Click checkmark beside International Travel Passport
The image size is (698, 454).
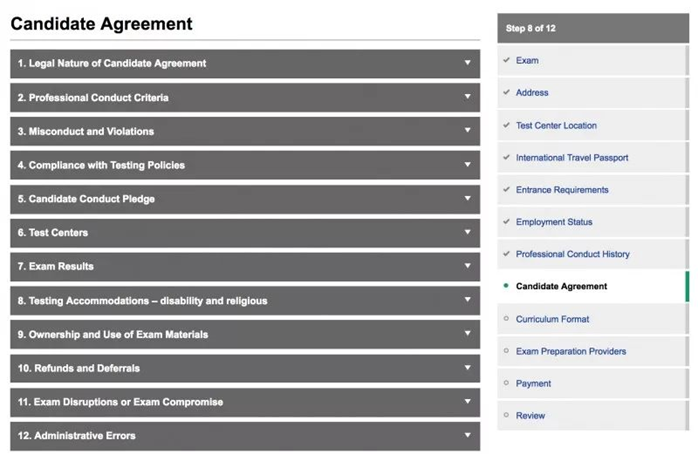507,158
